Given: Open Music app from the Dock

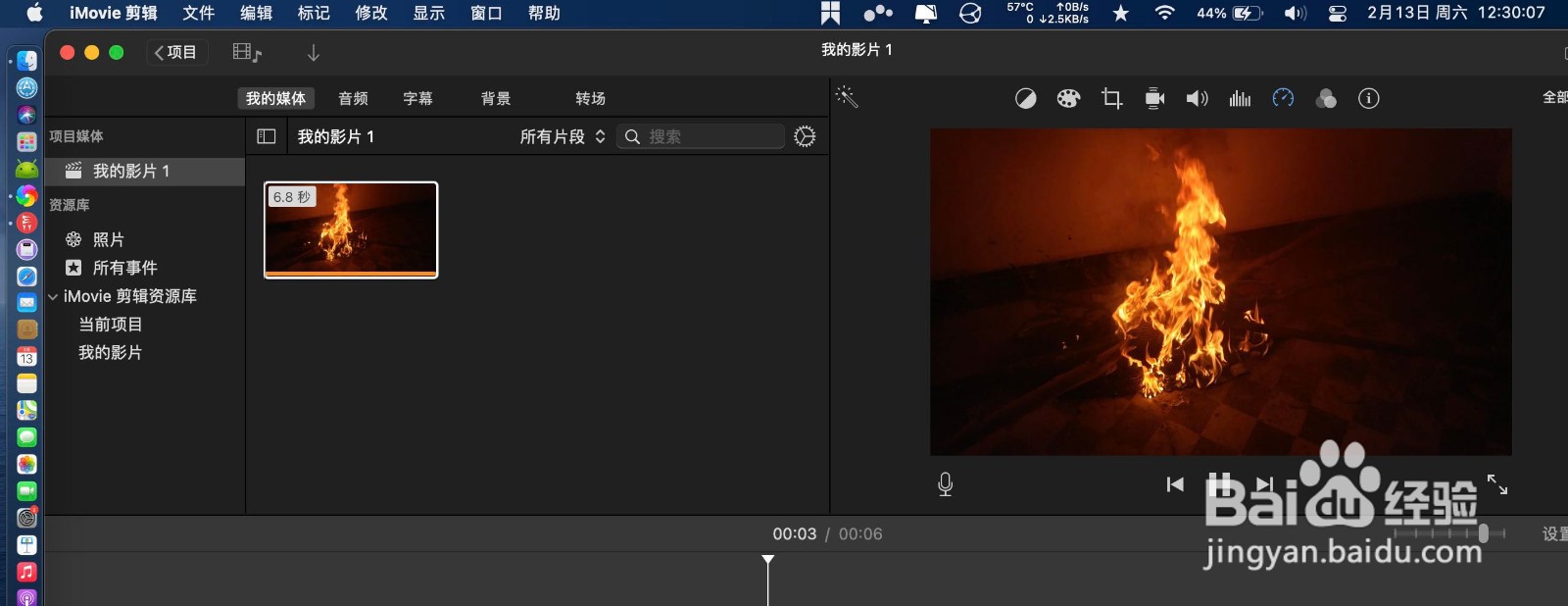Looking at the screenshot, I should tap(27, 572).
